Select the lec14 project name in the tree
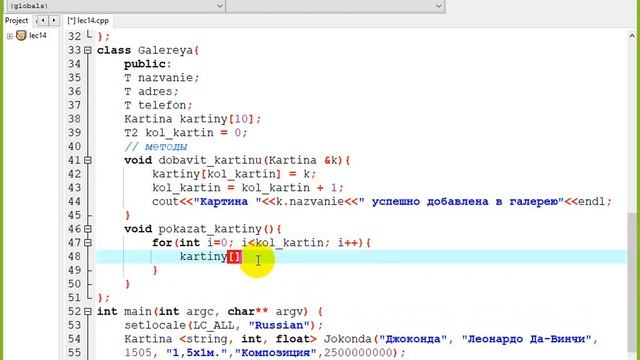The height and width of the screenshot is (360, 640). tap(38, 36)
